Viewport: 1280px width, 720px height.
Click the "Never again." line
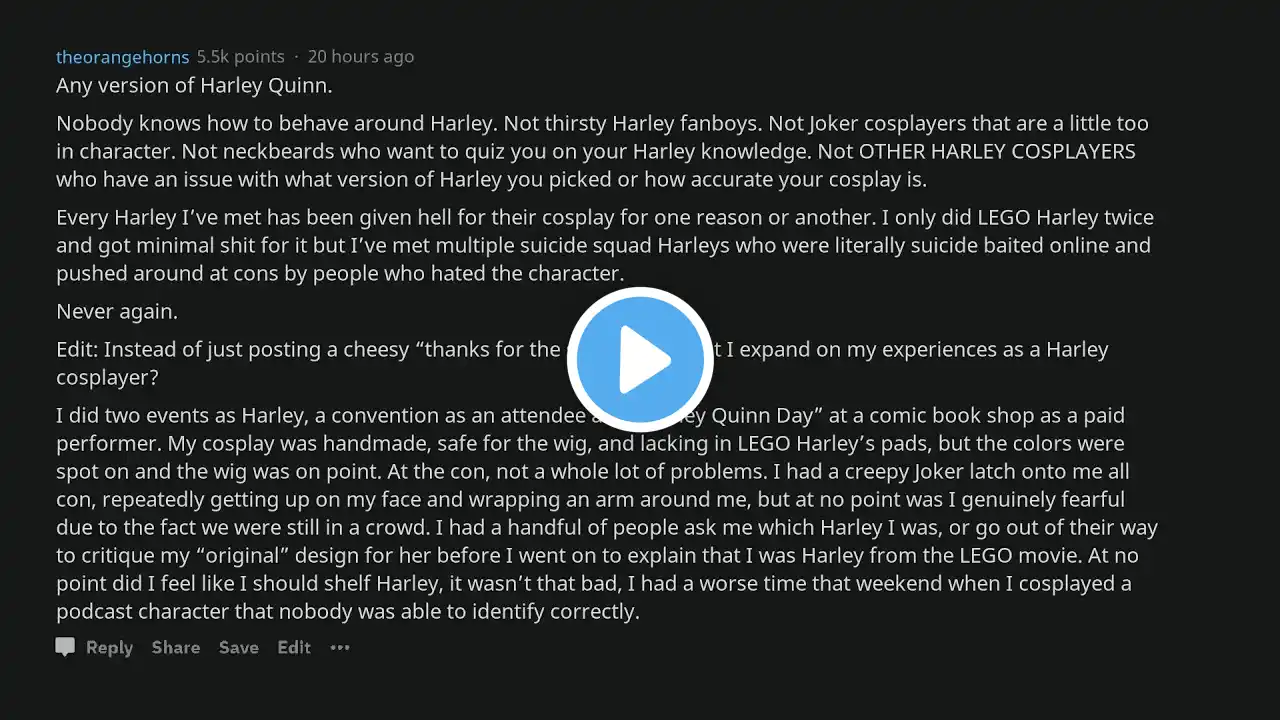[x=117, y=311]
